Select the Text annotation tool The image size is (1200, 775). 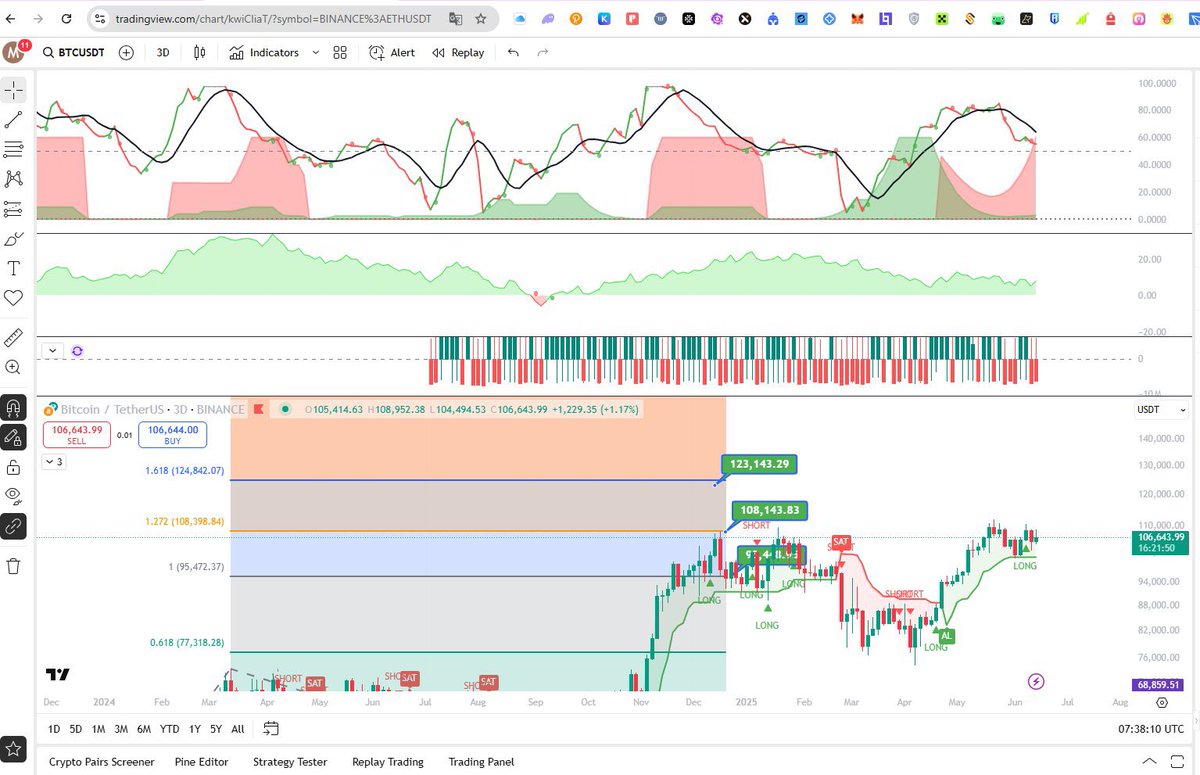14,268
